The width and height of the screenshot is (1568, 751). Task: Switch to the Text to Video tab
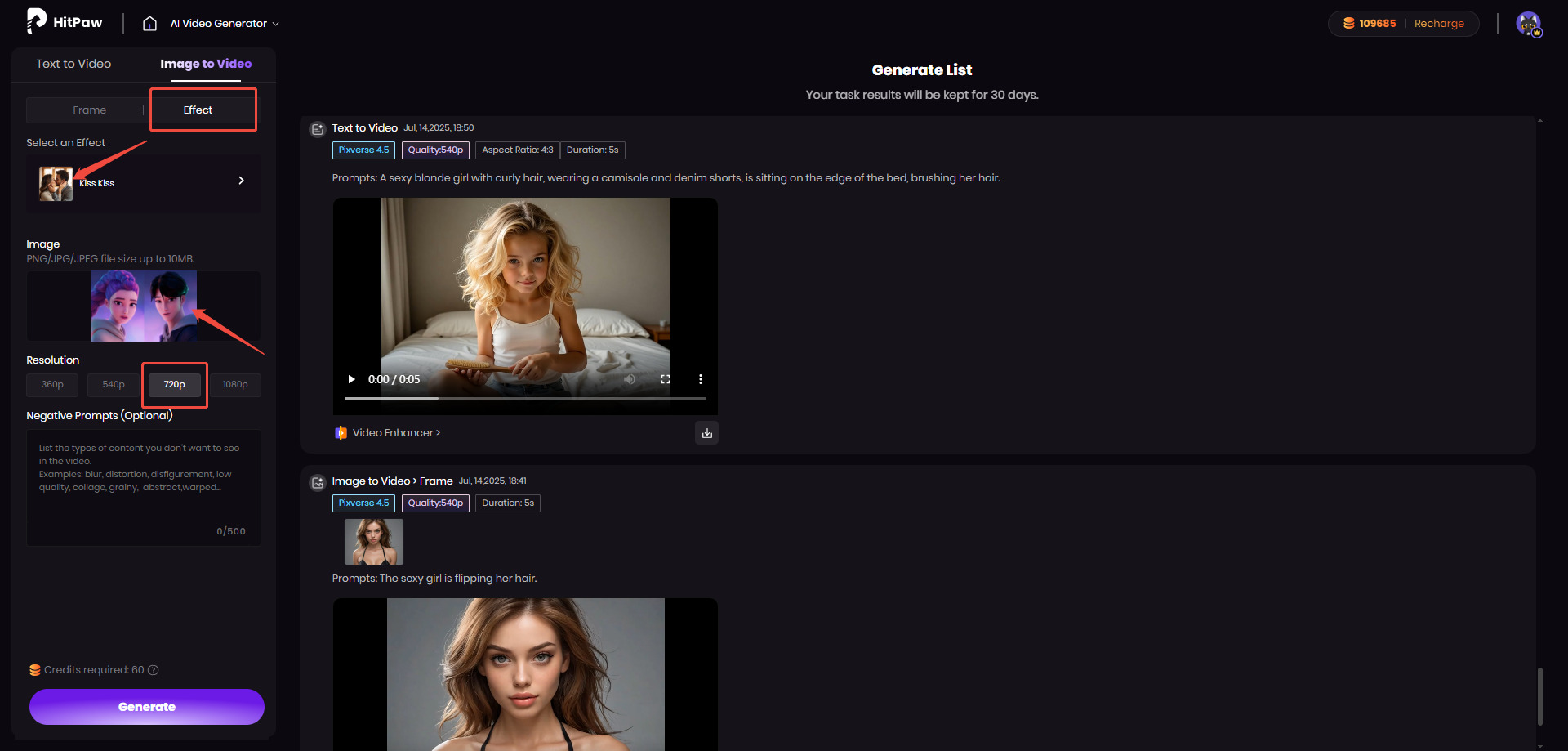pyautogui.click(x=73, y=64)
